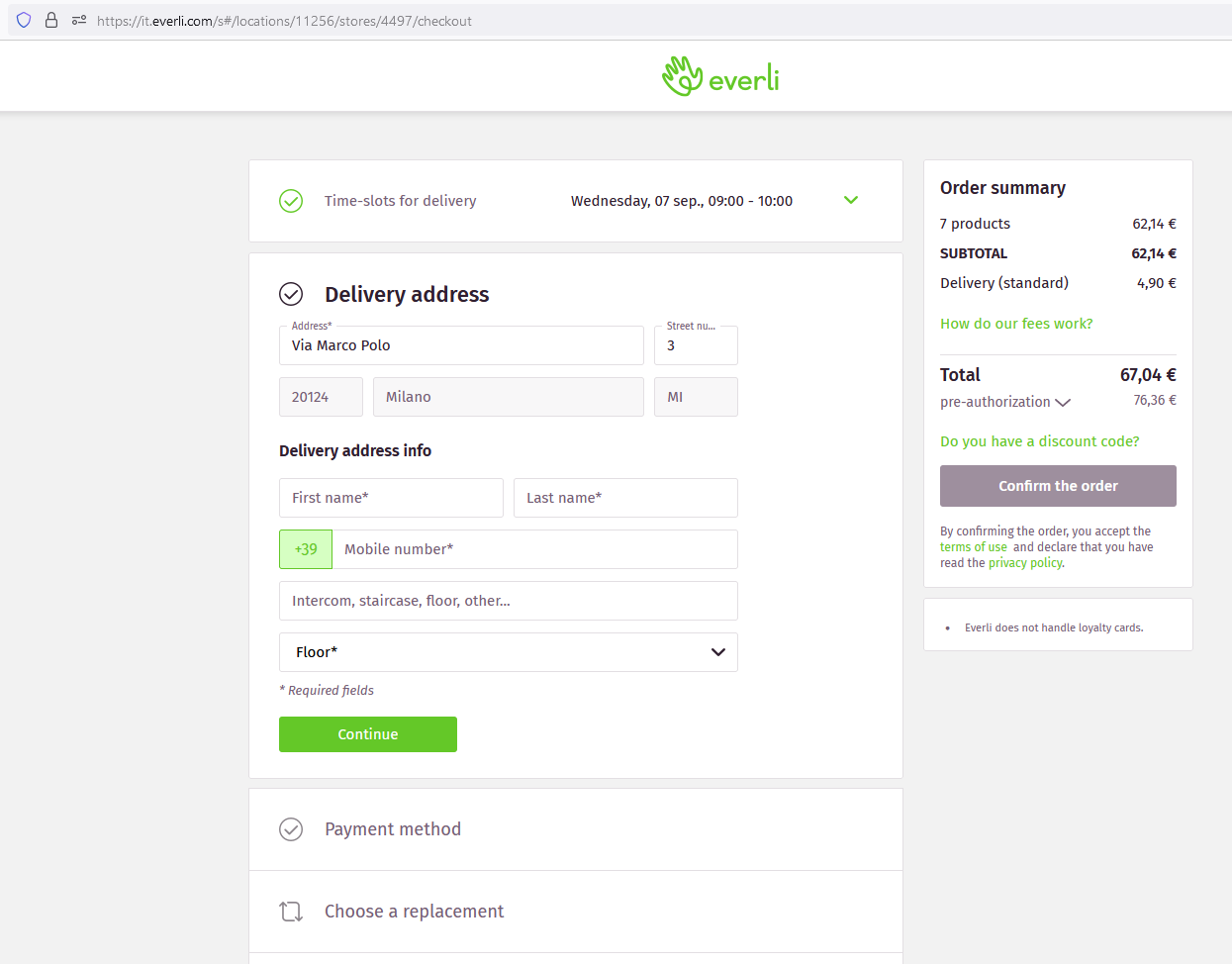The image size is (1232, 964).
Task: Click the replacement arrows icon beside Choose a replacement
Action: [291, 911]
